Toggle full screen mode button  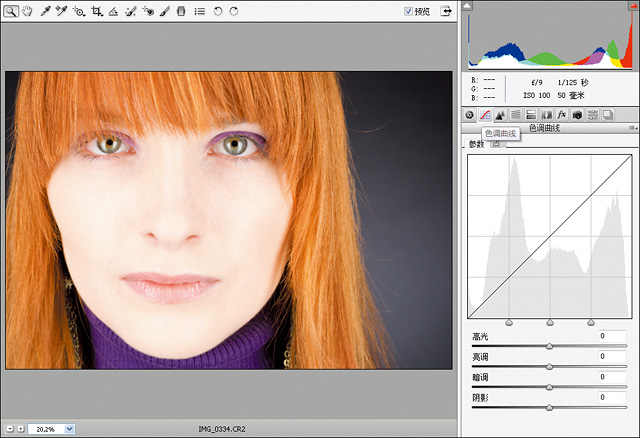tap(445, 11)
